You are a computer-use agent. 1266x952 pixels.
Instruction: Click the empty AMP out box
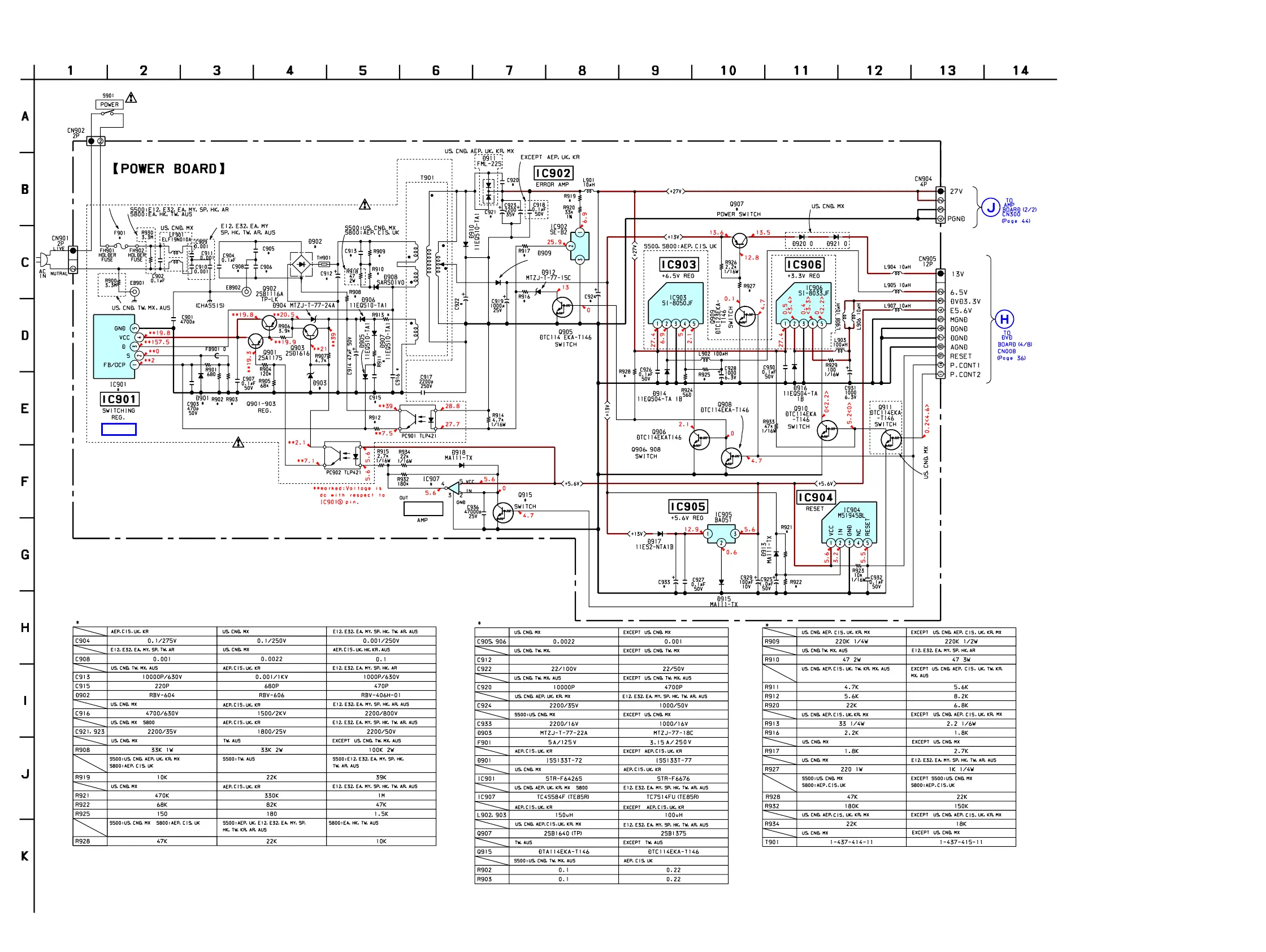(x=423, y=508)
